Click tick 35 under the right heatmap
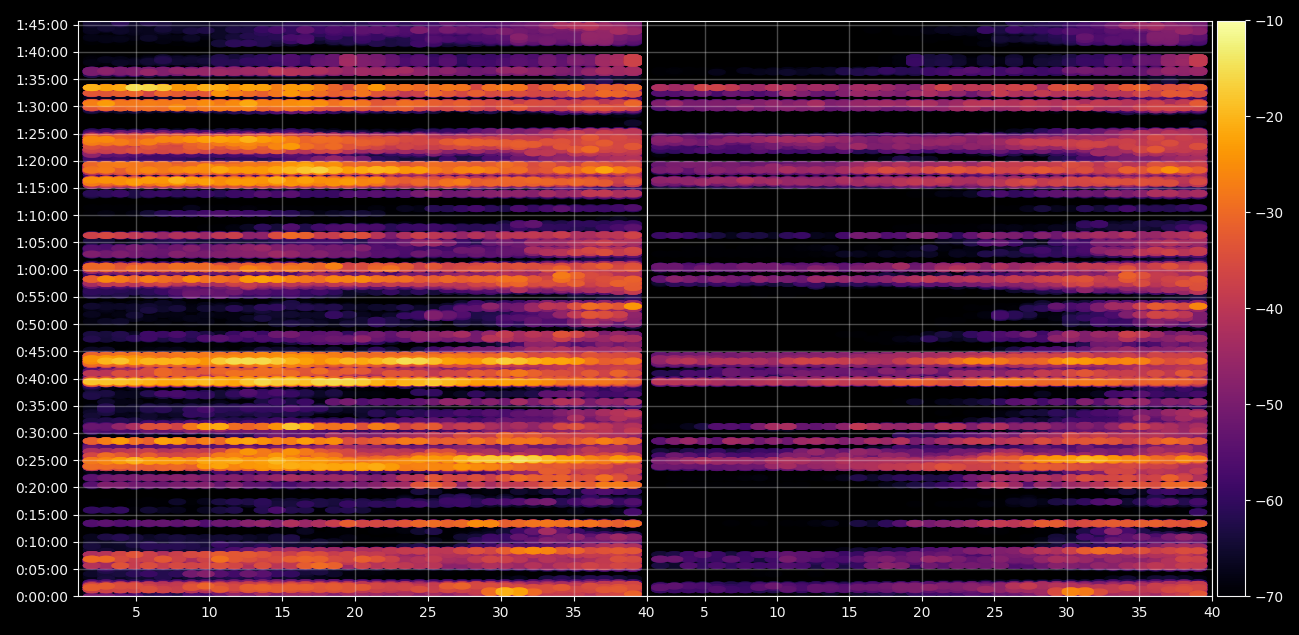This screenshot has width=1299, height=635. pyautogui.click(x=1139, y=612)
